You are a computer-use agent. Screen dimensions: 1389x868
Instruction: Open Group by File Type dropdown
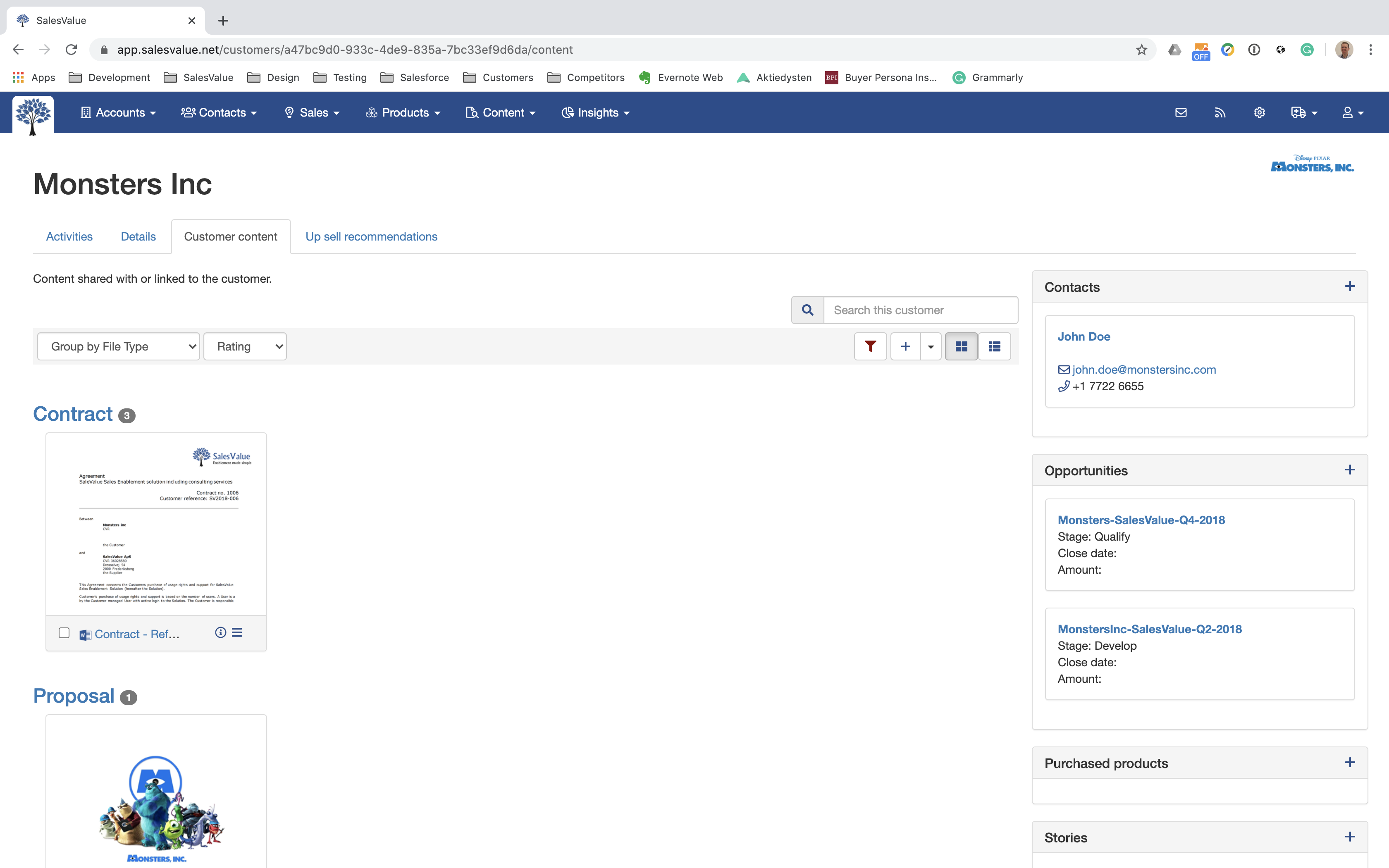pyautogui.click(x=118, y=346)
